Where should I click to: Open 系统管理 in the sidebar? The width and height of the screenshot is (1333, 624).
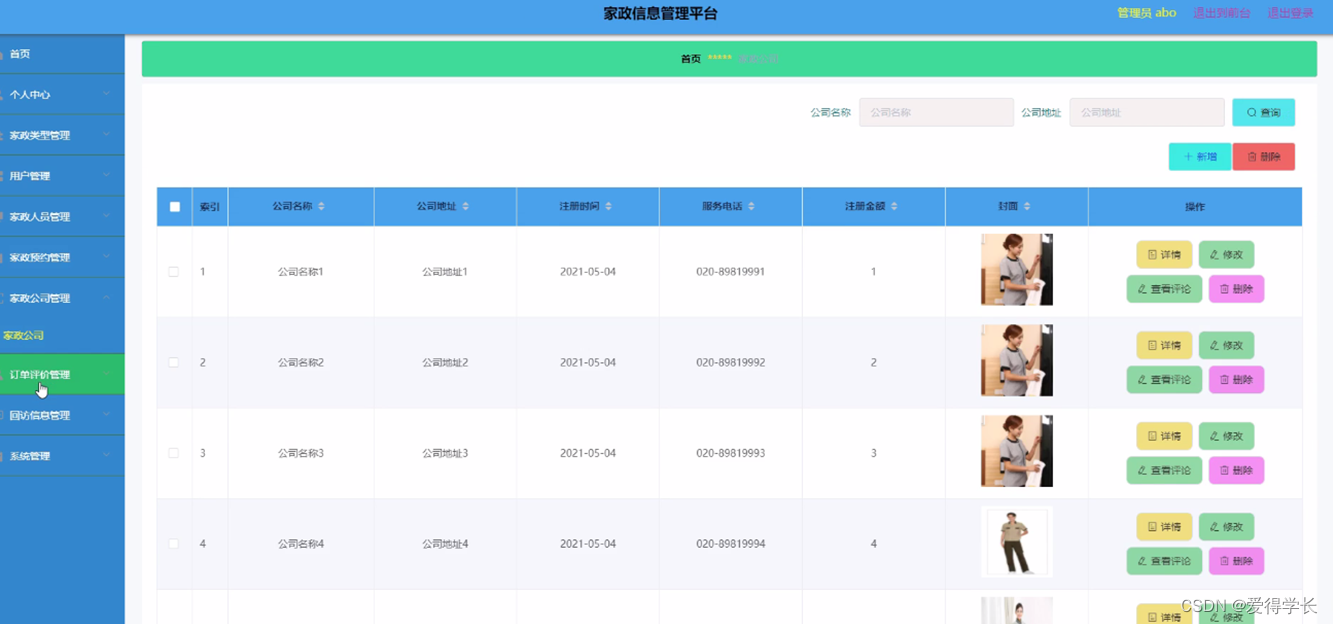coord(62,456)
